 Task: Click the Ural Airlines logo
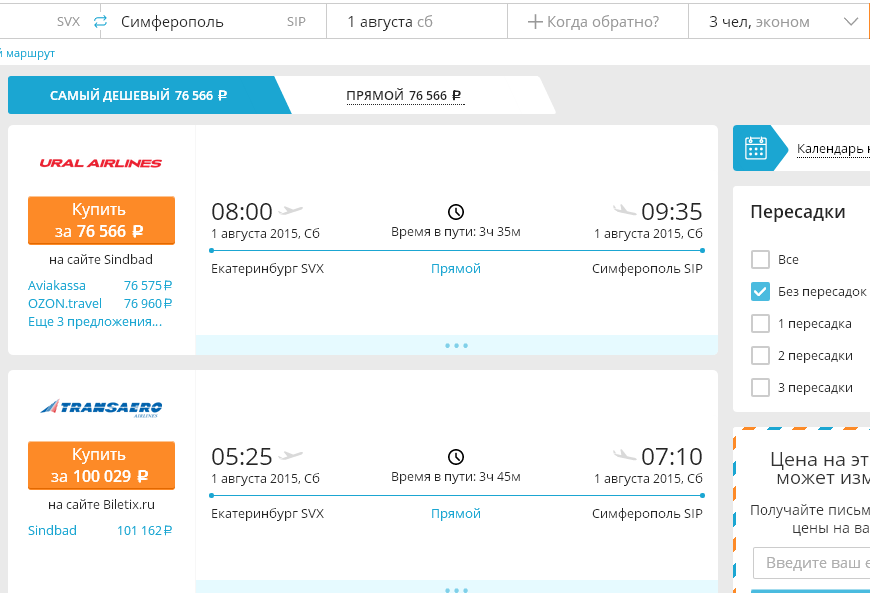point(100,163)
